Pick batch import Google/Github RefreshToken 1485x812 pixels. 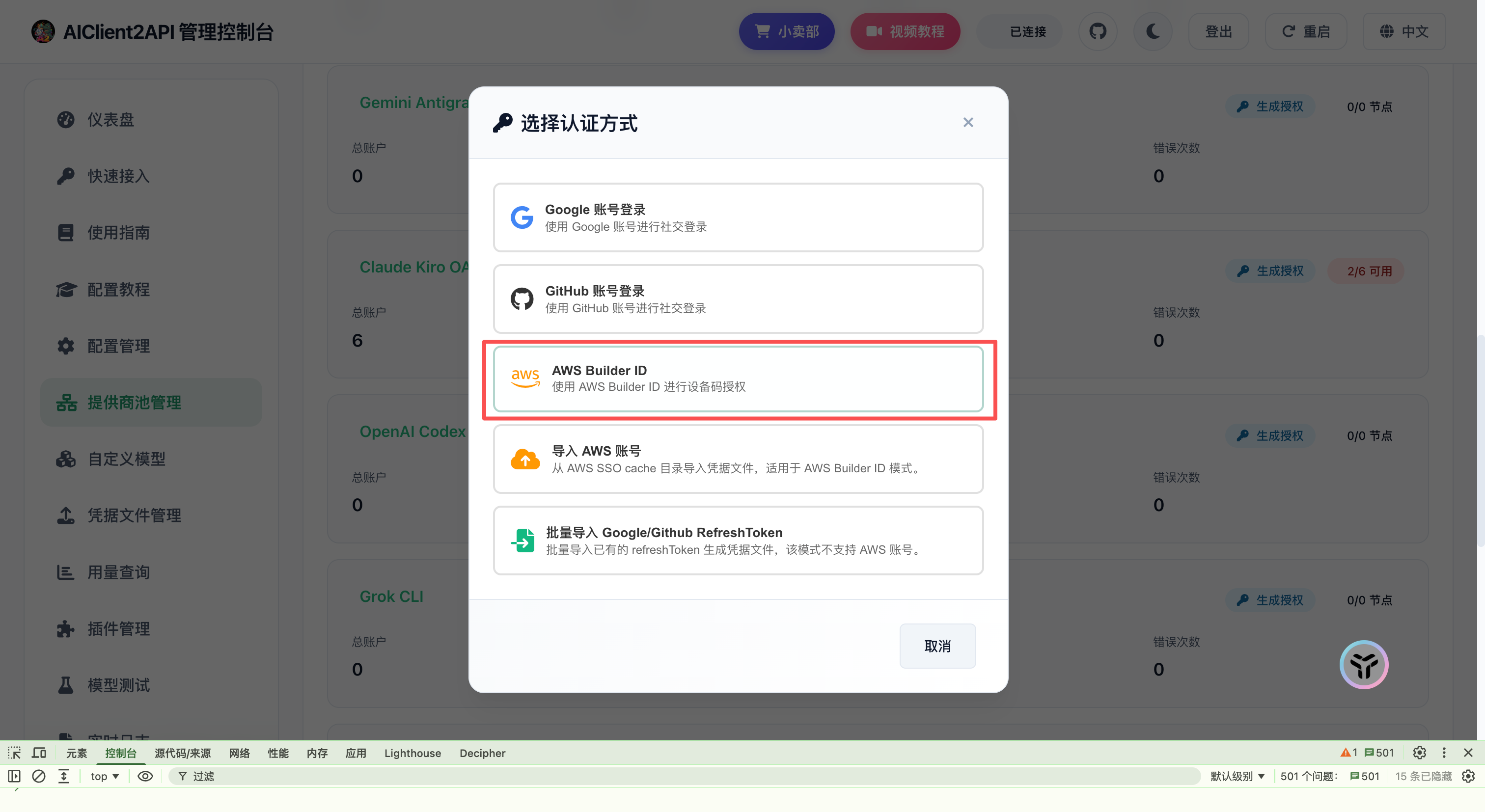pyautogui.click(x=738, y=540)
